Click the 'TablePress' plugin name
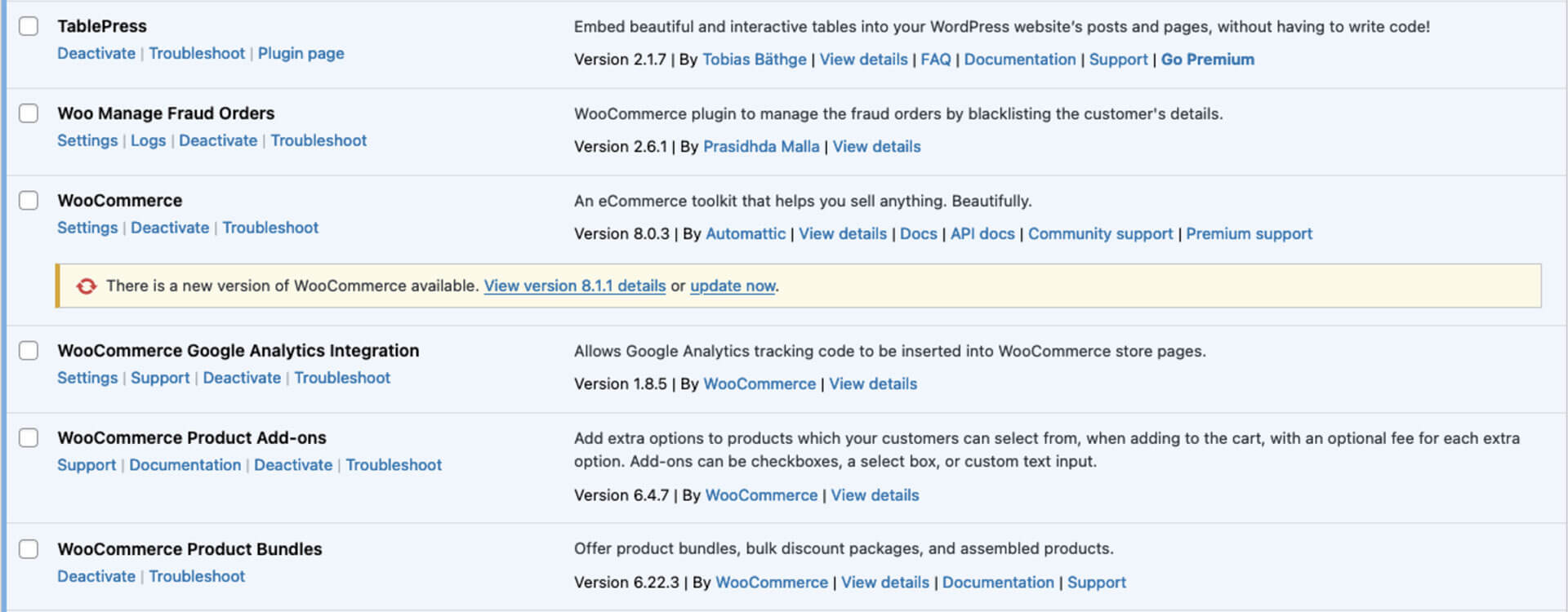The width and height of the screenshot is (1568, 612). coord(102,26)
